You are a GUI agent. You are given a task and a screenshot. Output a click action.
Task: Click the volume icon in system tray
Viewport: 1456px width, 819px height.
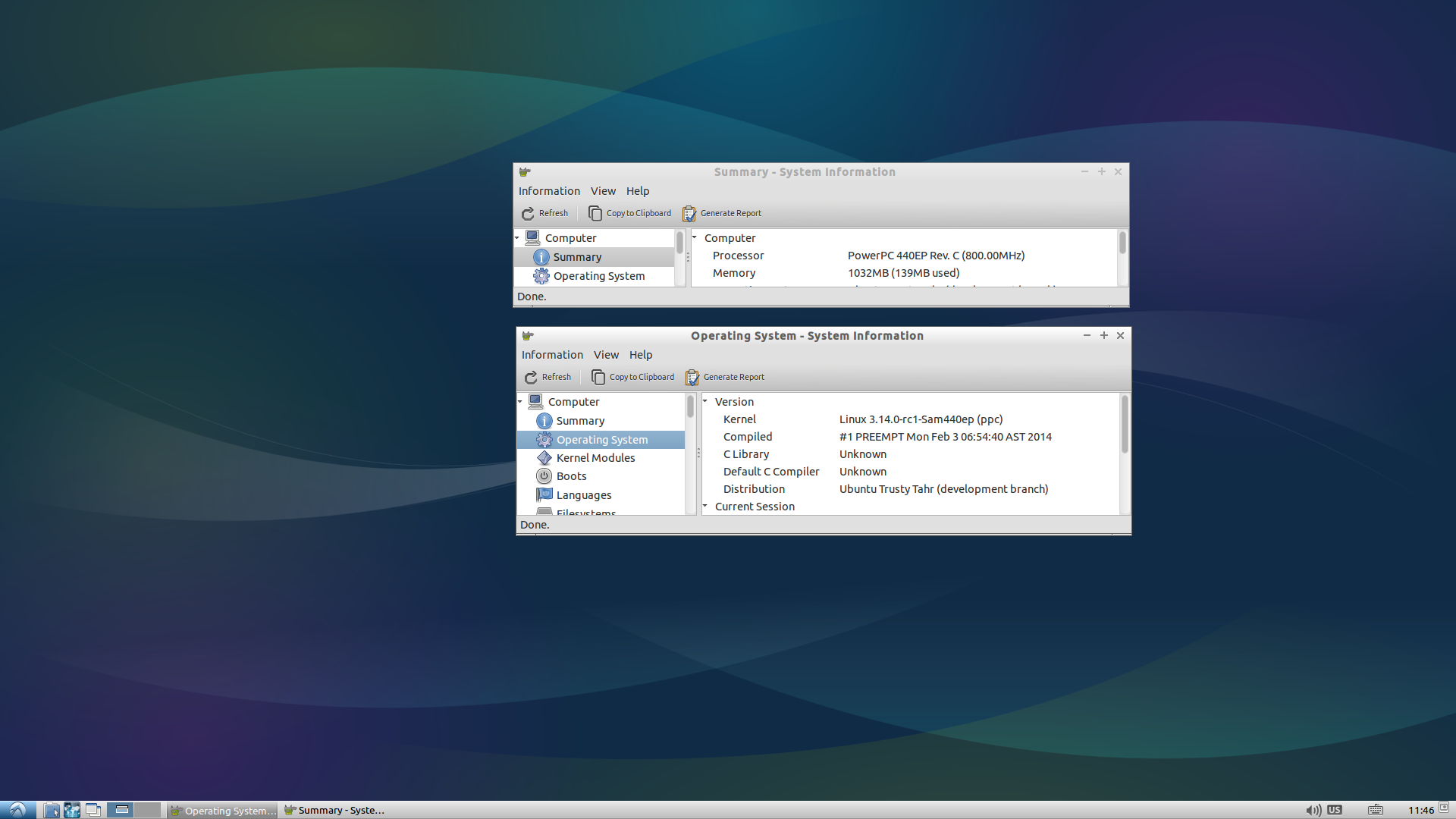(1313, 810)
